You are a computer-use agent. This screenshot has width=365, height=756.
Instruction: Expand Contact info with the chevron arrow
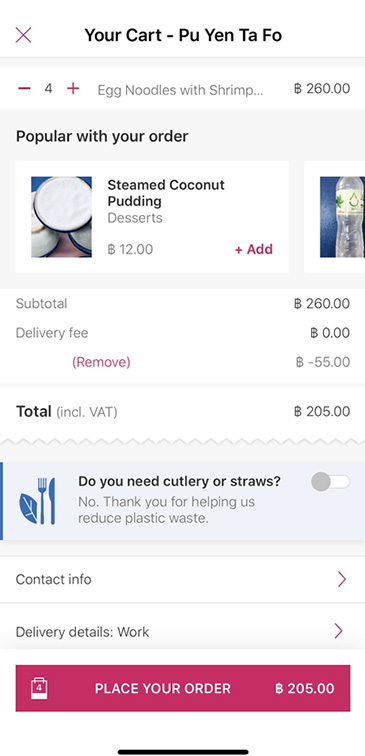click(342, 579)
